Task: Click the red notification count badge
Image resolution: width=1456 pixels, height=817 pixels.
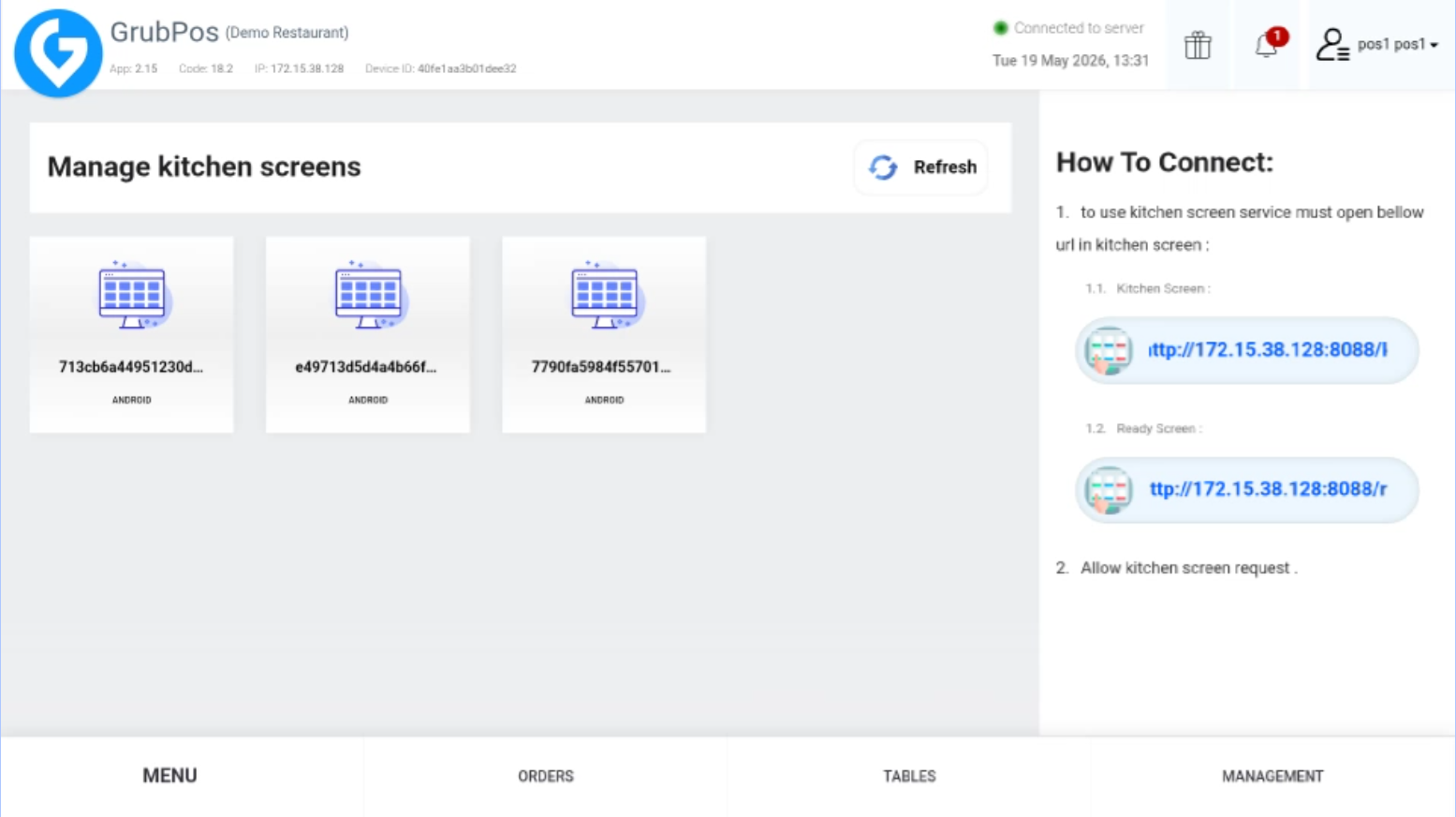Action: (x=1277, y=36)
